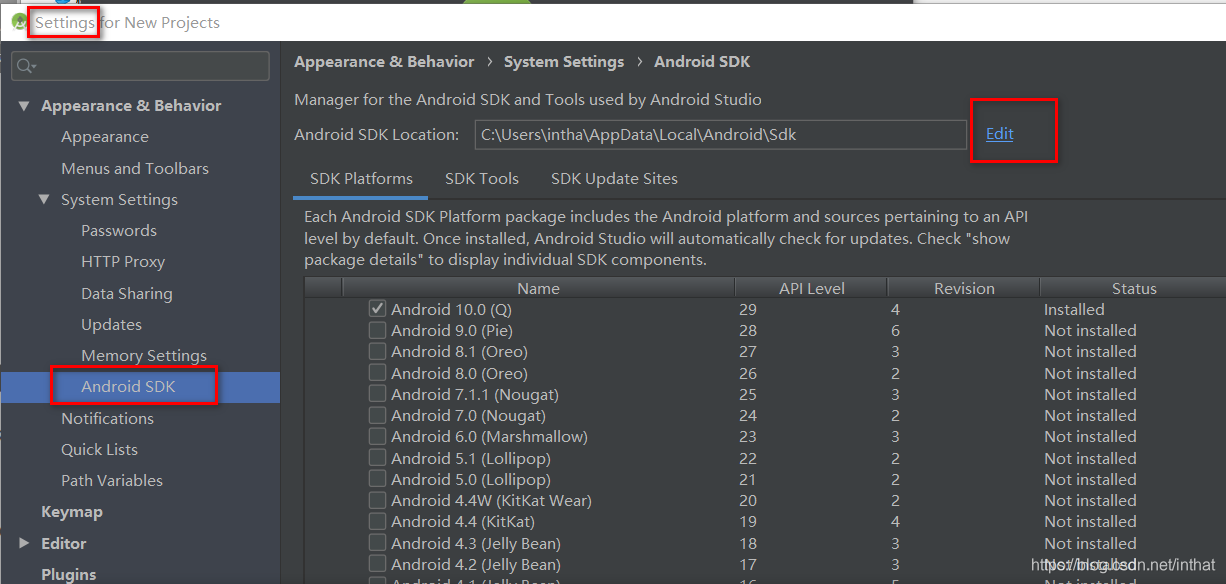
Task: Open the Appearance settings page
Action: [x=104, y=137]
